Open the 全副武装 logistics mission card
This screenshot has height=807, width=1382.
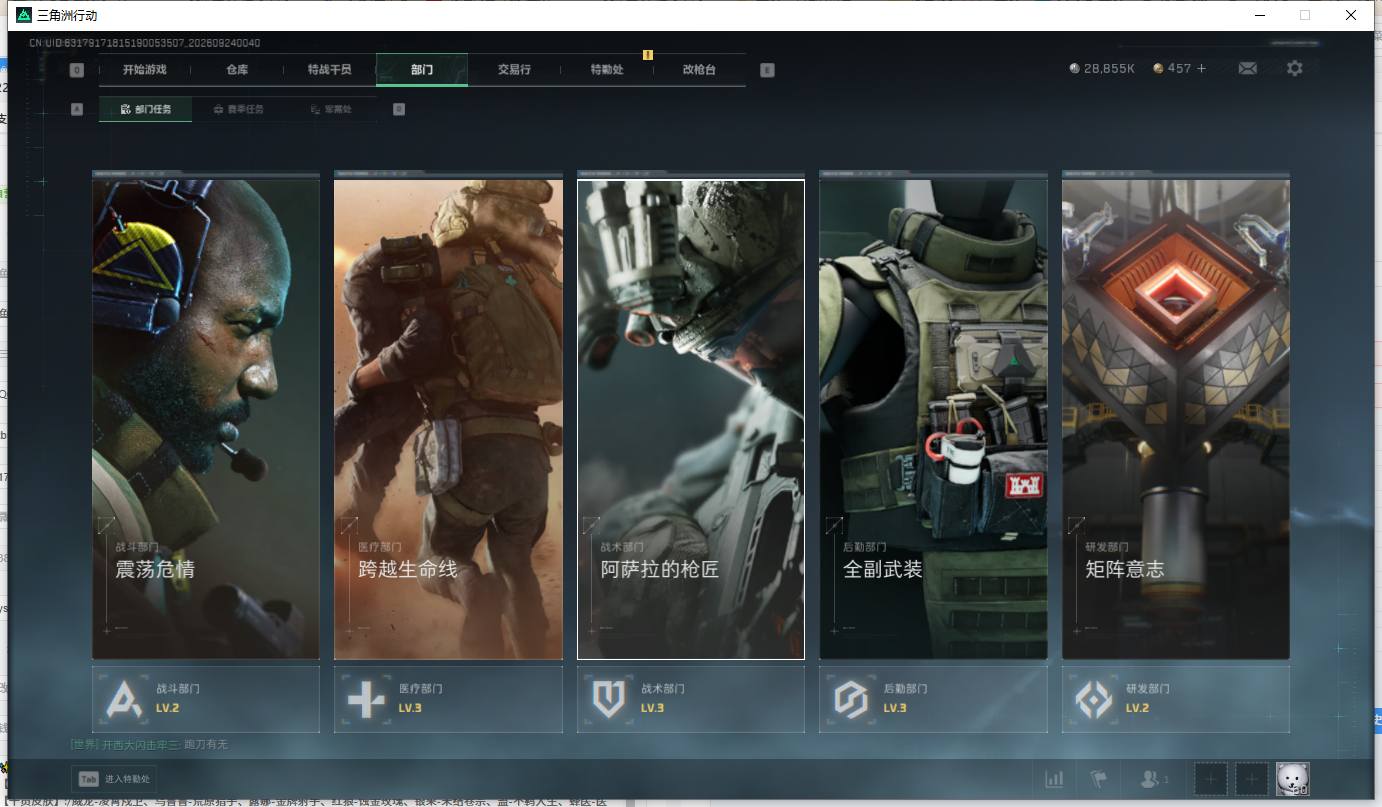click(x=933, y=419)
